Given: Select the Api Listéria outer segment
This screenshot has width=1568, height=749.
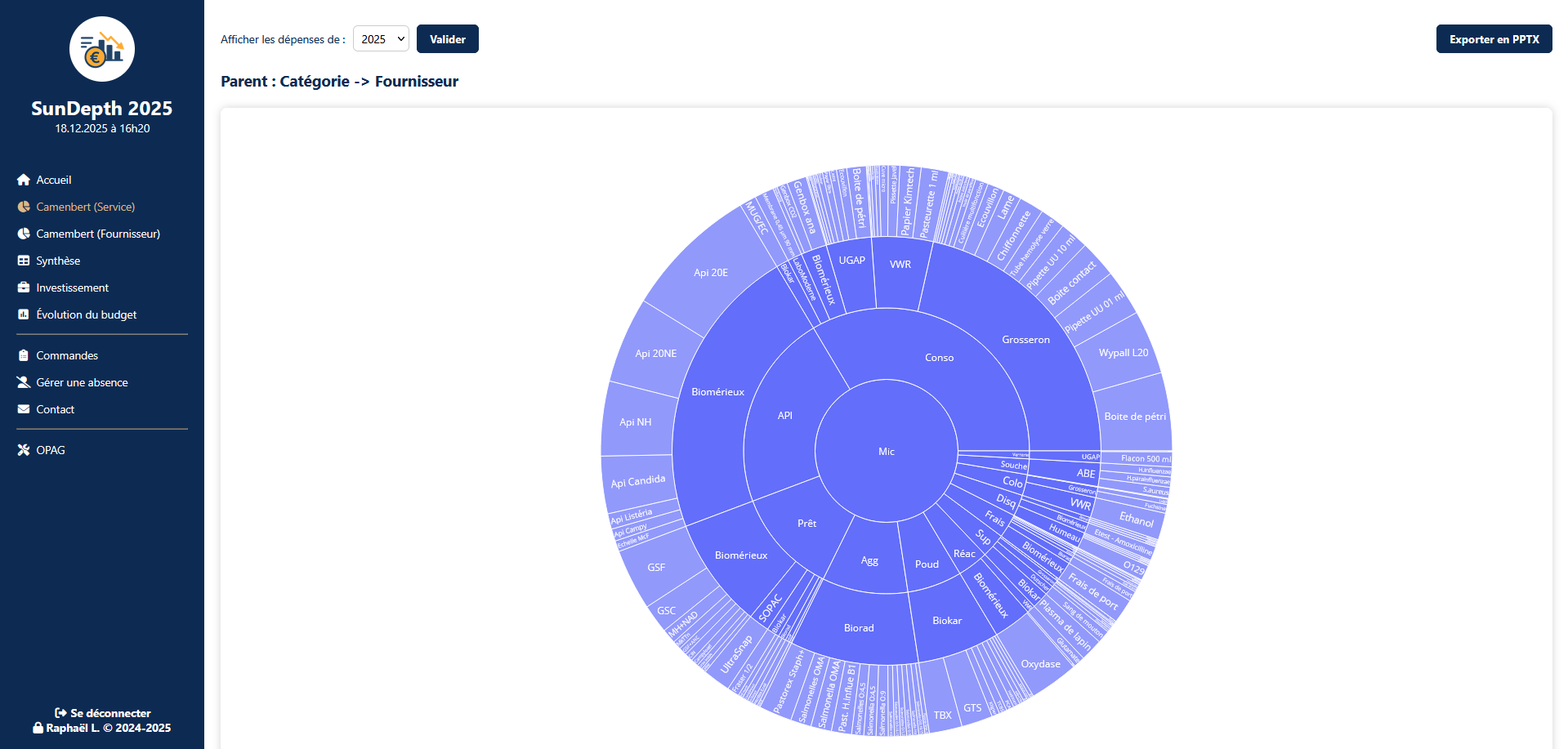Looking at the screenshot, I should click(x=632, y=515).
